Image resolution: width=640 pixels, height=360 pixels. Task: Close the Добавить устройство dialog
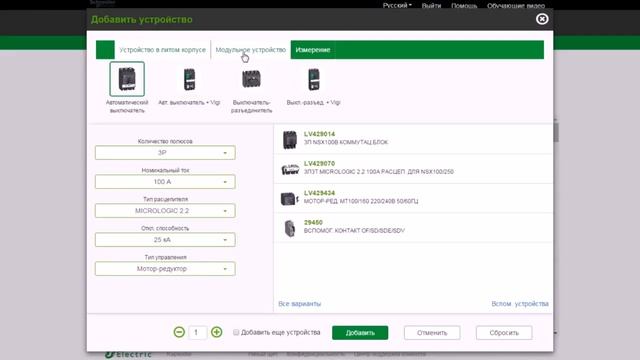click(x=542, y=19)
